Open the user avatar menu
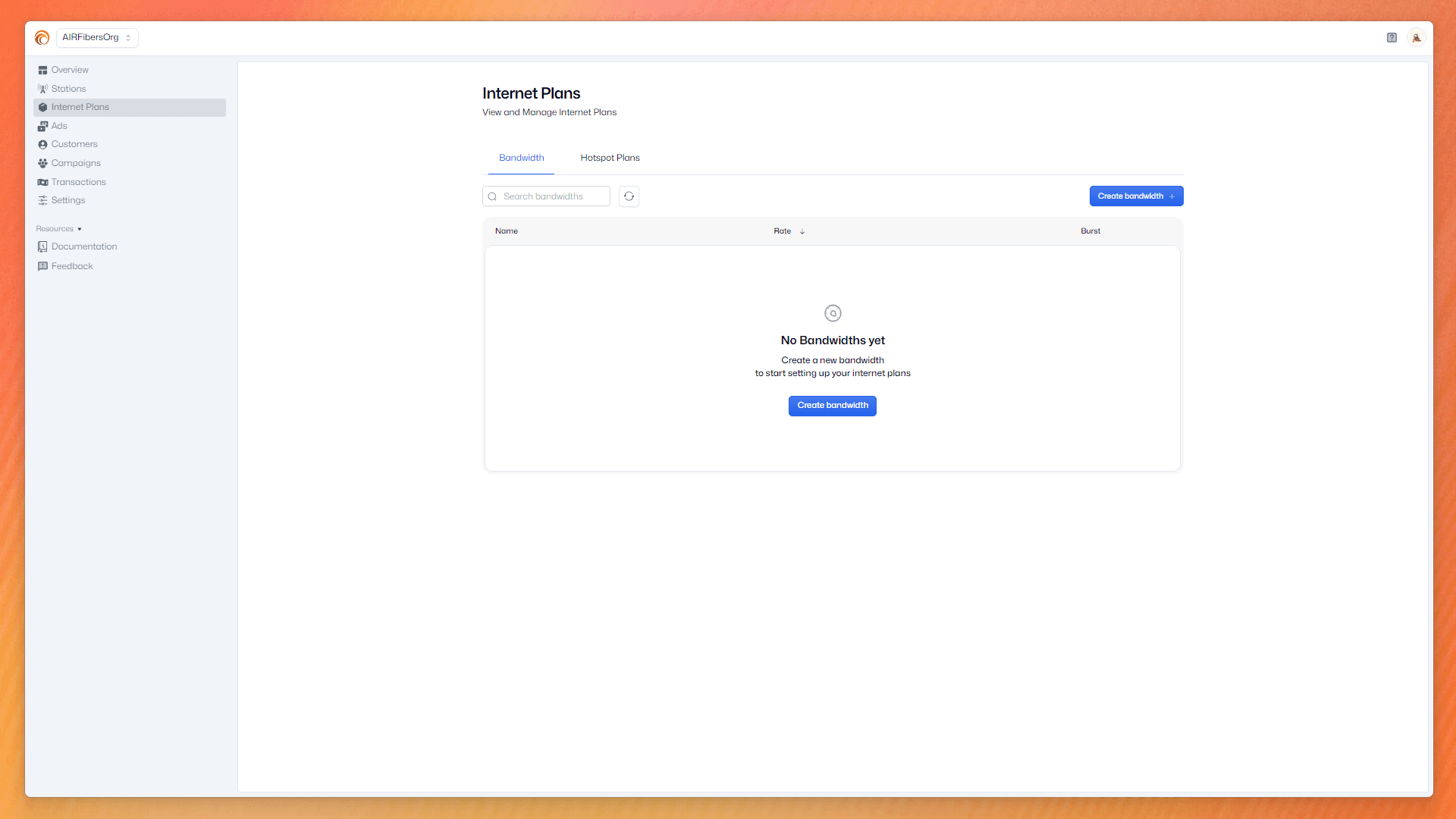This screenshot has width=1456, height=819. pos(1416,37)
